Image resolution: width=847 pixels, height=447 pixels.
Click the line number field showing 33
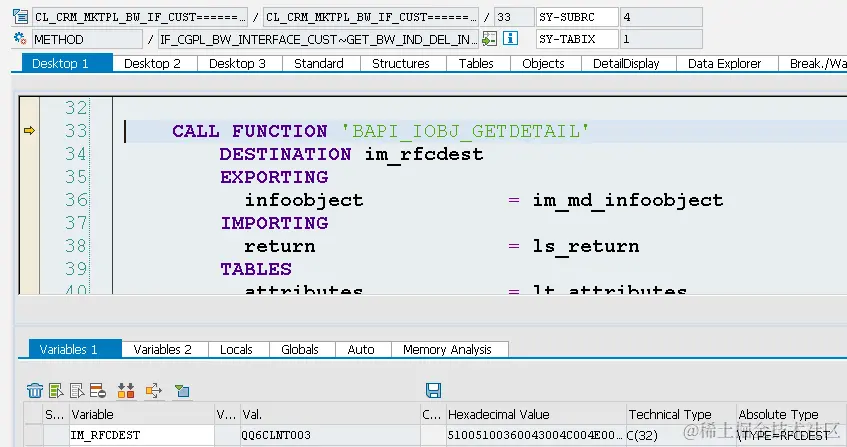click(x=514, y=17)
